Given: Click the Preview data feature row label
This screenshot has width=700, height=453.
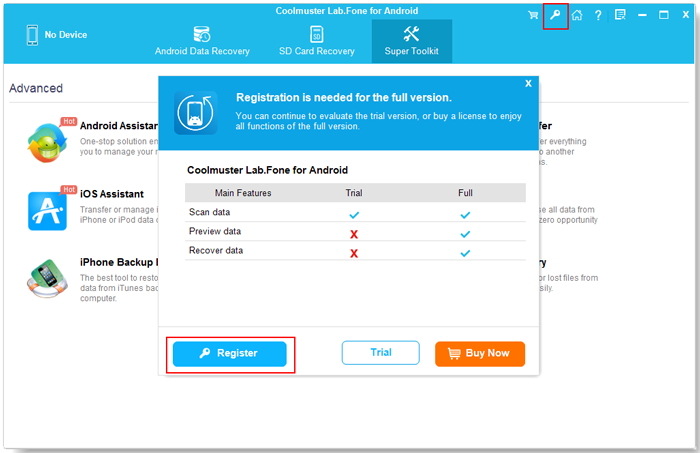Looking at the screenshot, I should tap(215, 231).
